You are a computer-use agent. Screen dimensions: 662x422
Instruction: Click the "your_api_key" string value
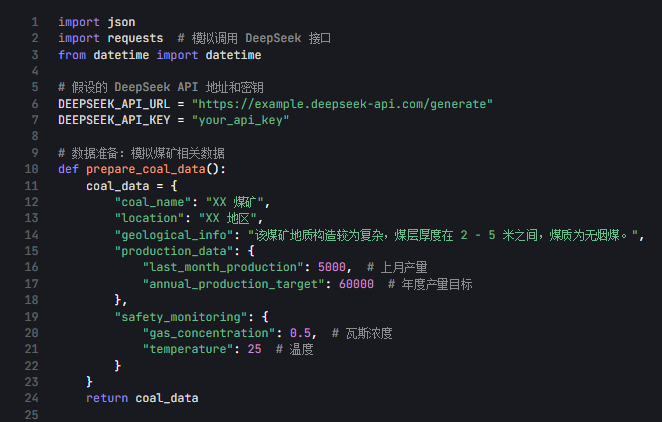[x=240, y=120]
